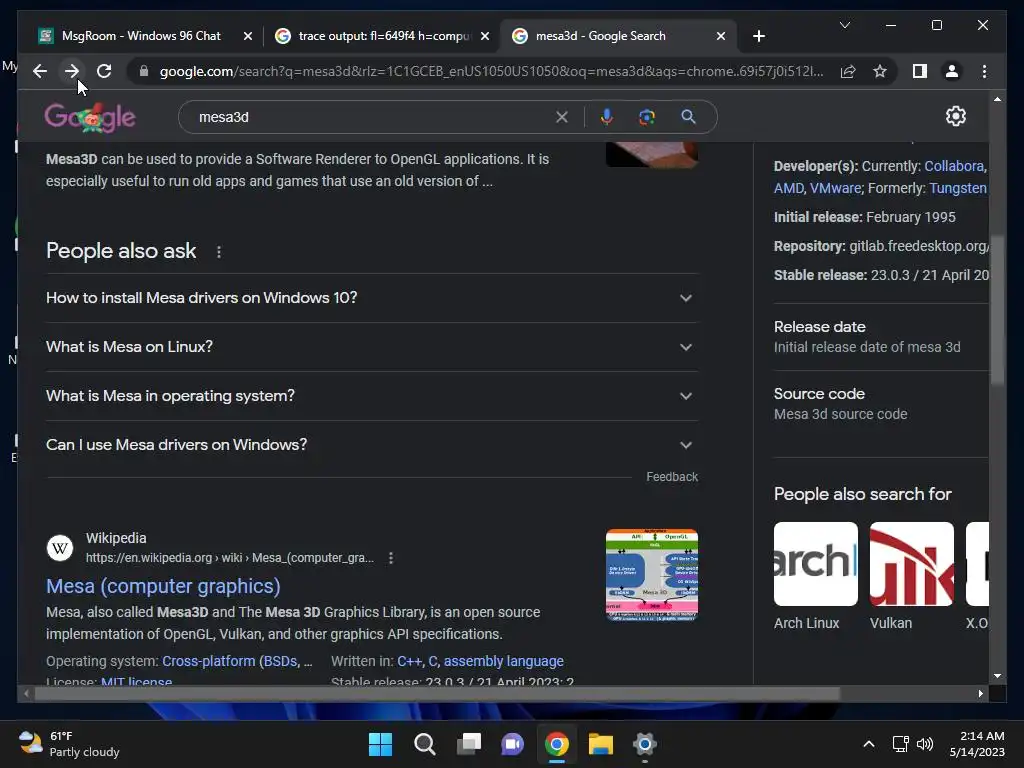The image size is (1024, 768).
Task: Clear the mesa3d search box text
Action: point(562,117)
